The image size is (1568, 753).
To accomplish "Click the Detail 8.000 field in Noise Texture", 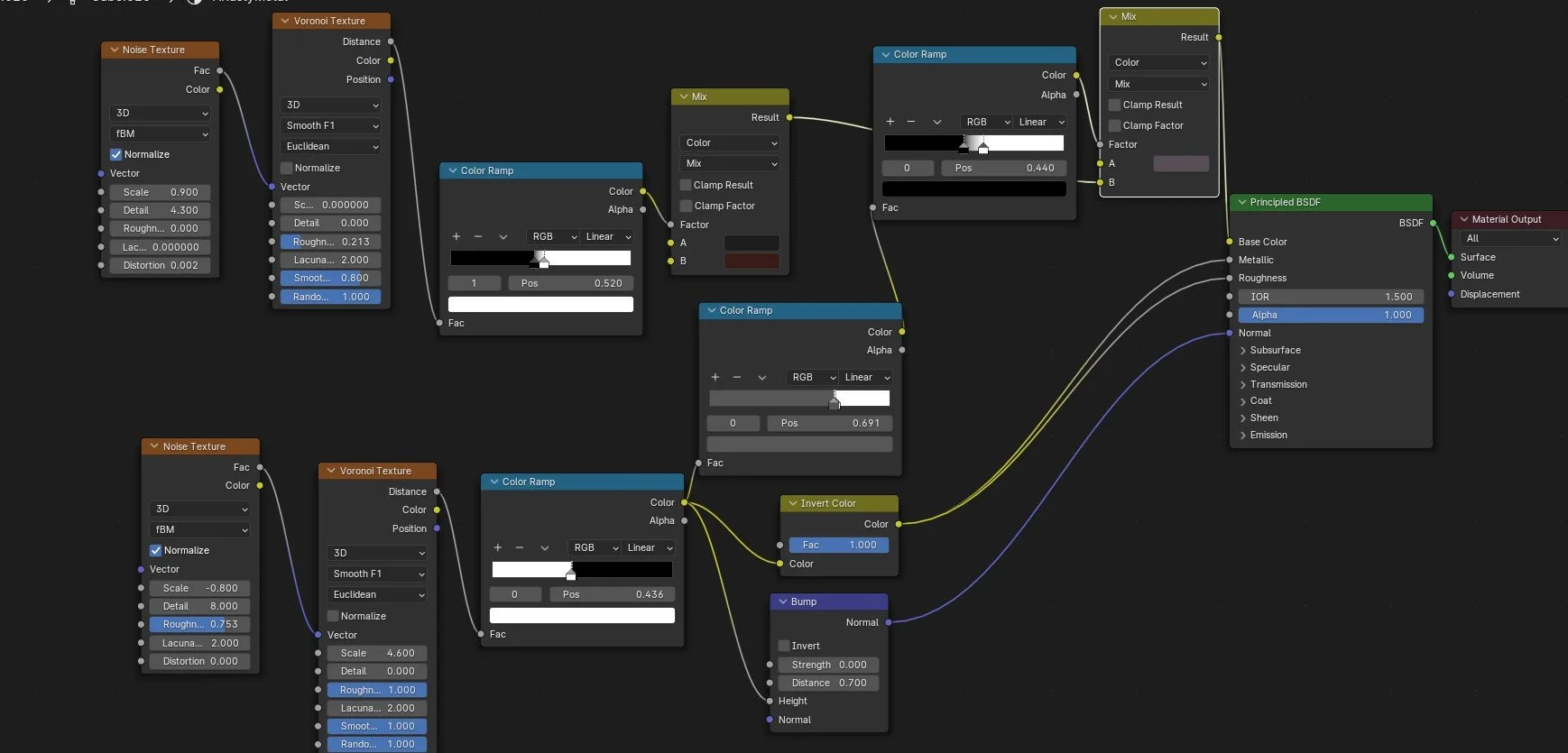I will tap(200, 606).
